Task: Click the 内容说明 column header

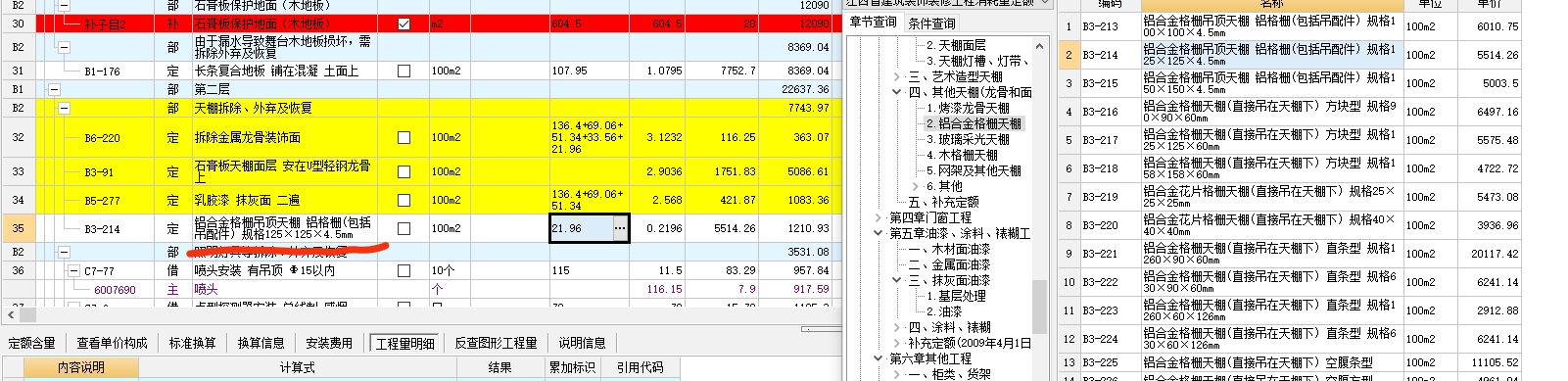Action: (x=80, y=367)
